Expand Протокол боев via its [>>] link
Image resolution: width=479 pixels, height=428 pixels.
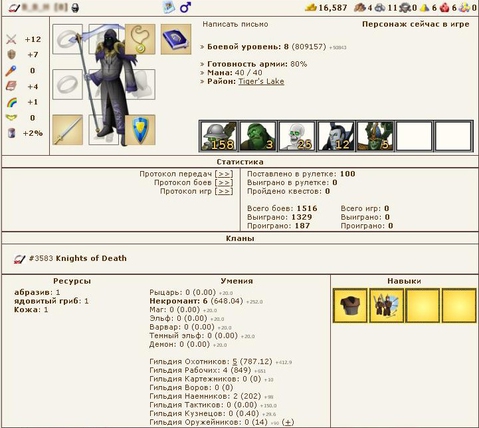pos(224,183)
